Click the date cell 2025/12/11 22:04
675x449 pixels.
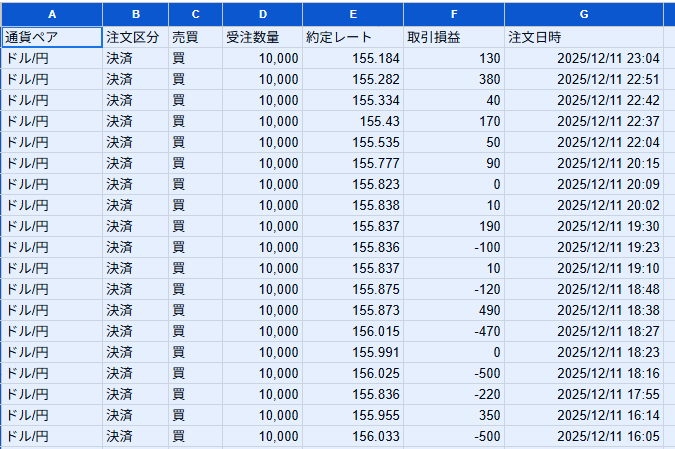pos(584,142)
